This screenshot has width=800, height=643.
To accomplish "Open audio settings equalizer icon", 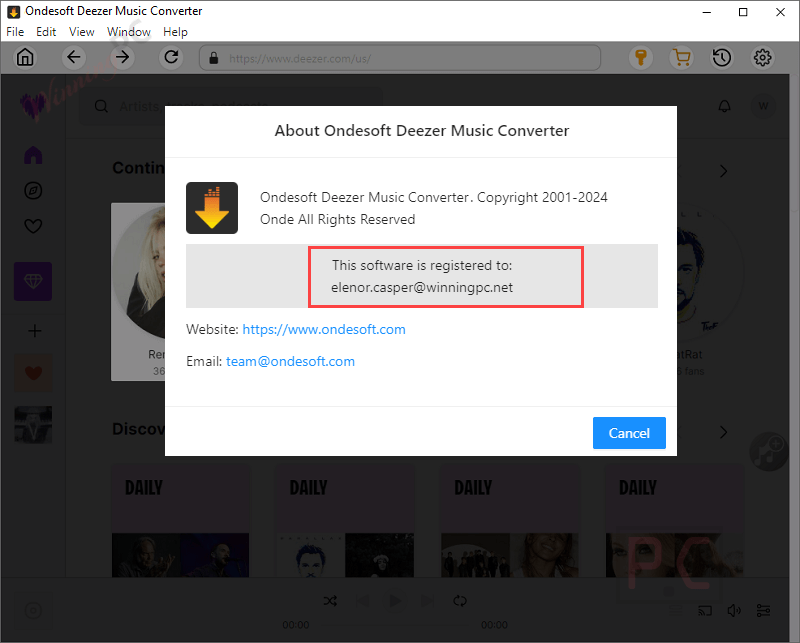I will coord(764,610).
